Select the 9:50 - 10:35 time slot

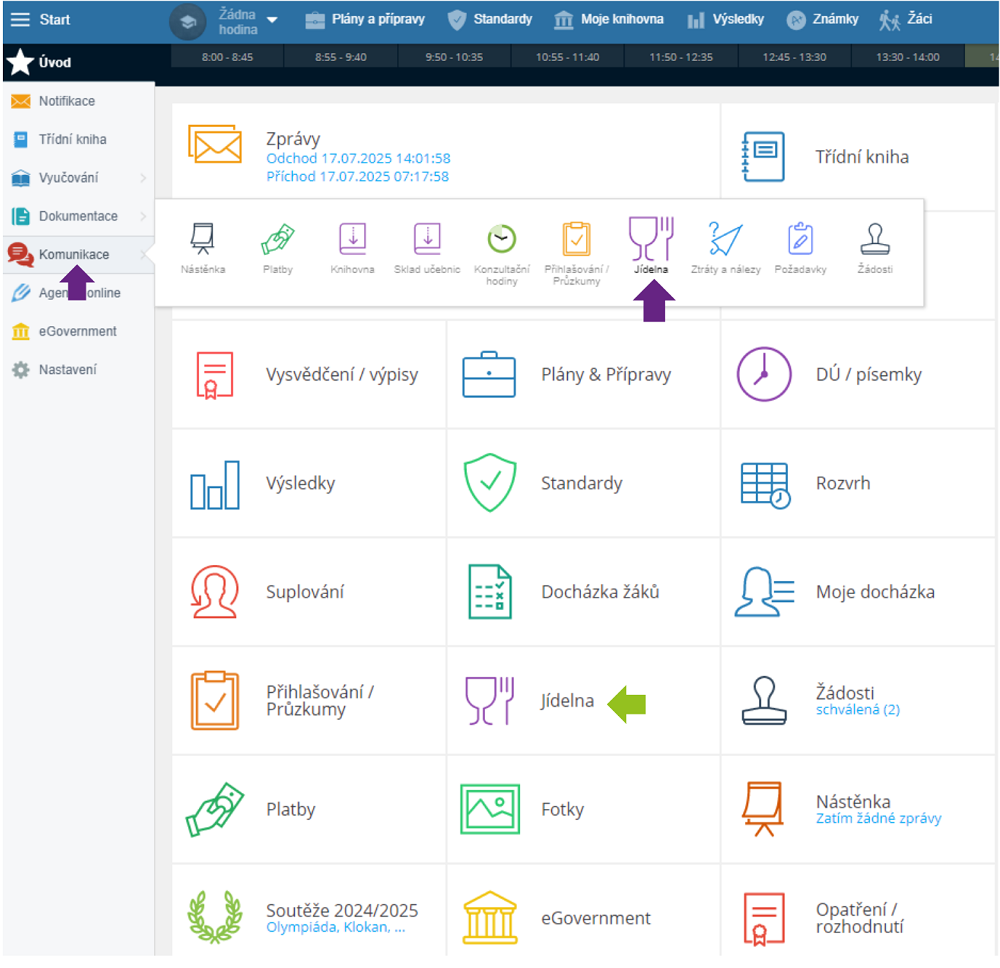(x=454, y=57)
